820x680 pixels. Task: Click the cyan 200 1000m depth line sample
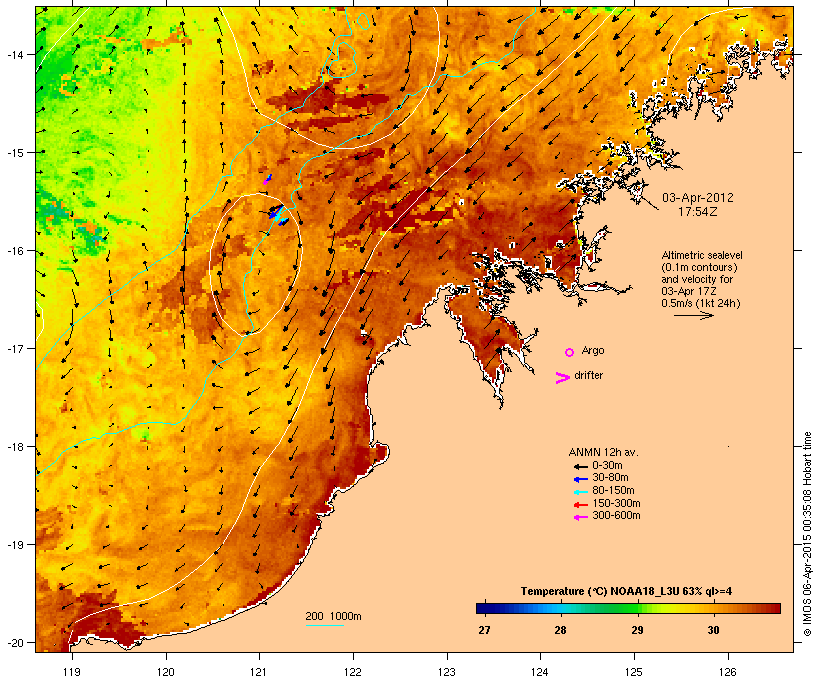pyautogui.click(x=325, y=626)
